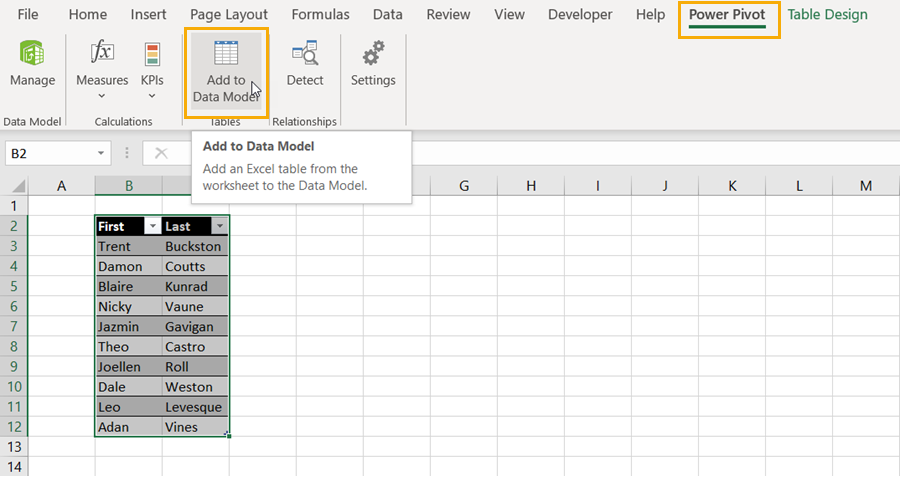Viewport: 900px width, 477px height.
Task: Select cell containing Jazmin
Action: coord(129,327)
